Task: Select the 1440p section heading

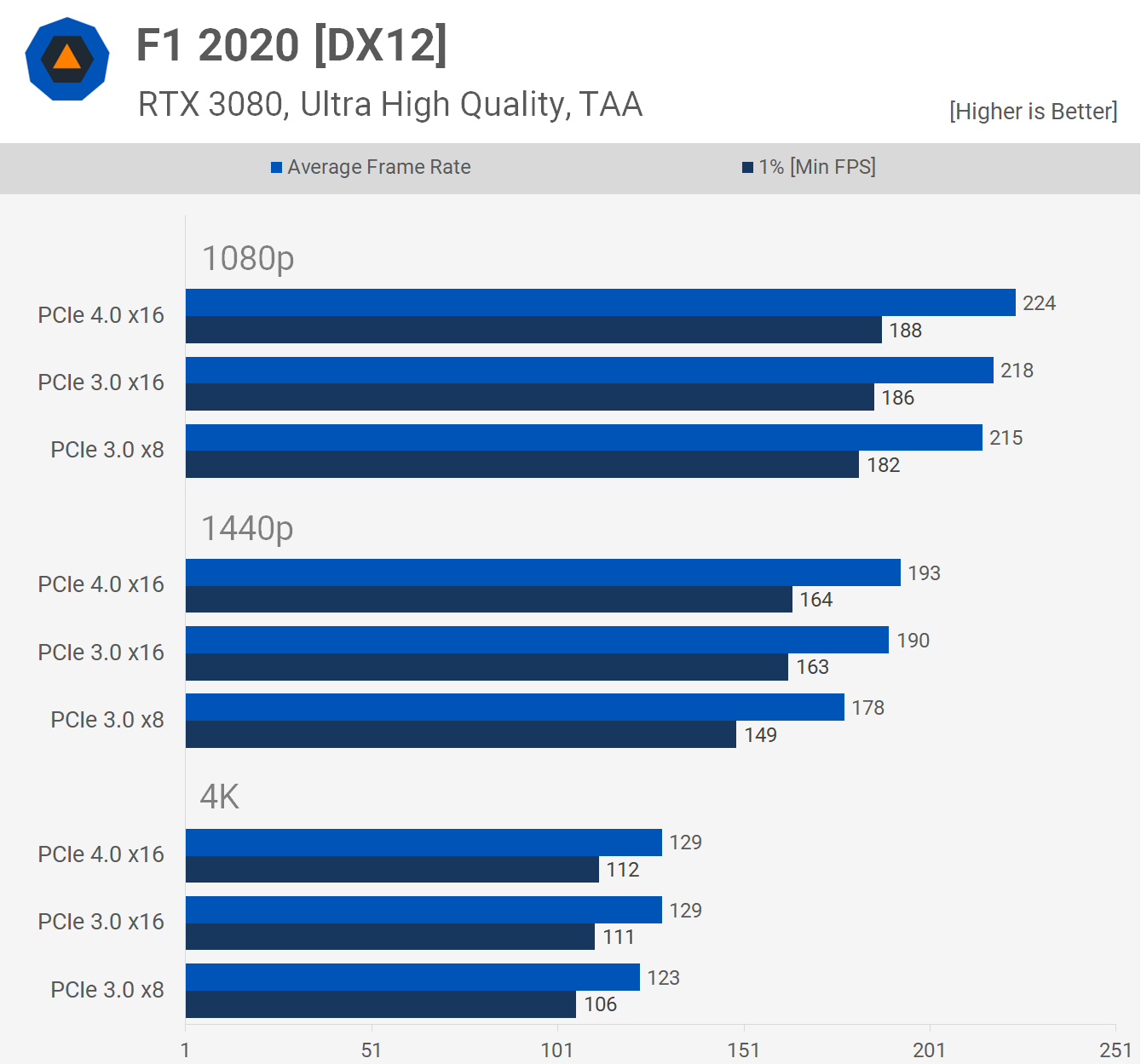Action: pyautogui.click(x=247, y=528)
